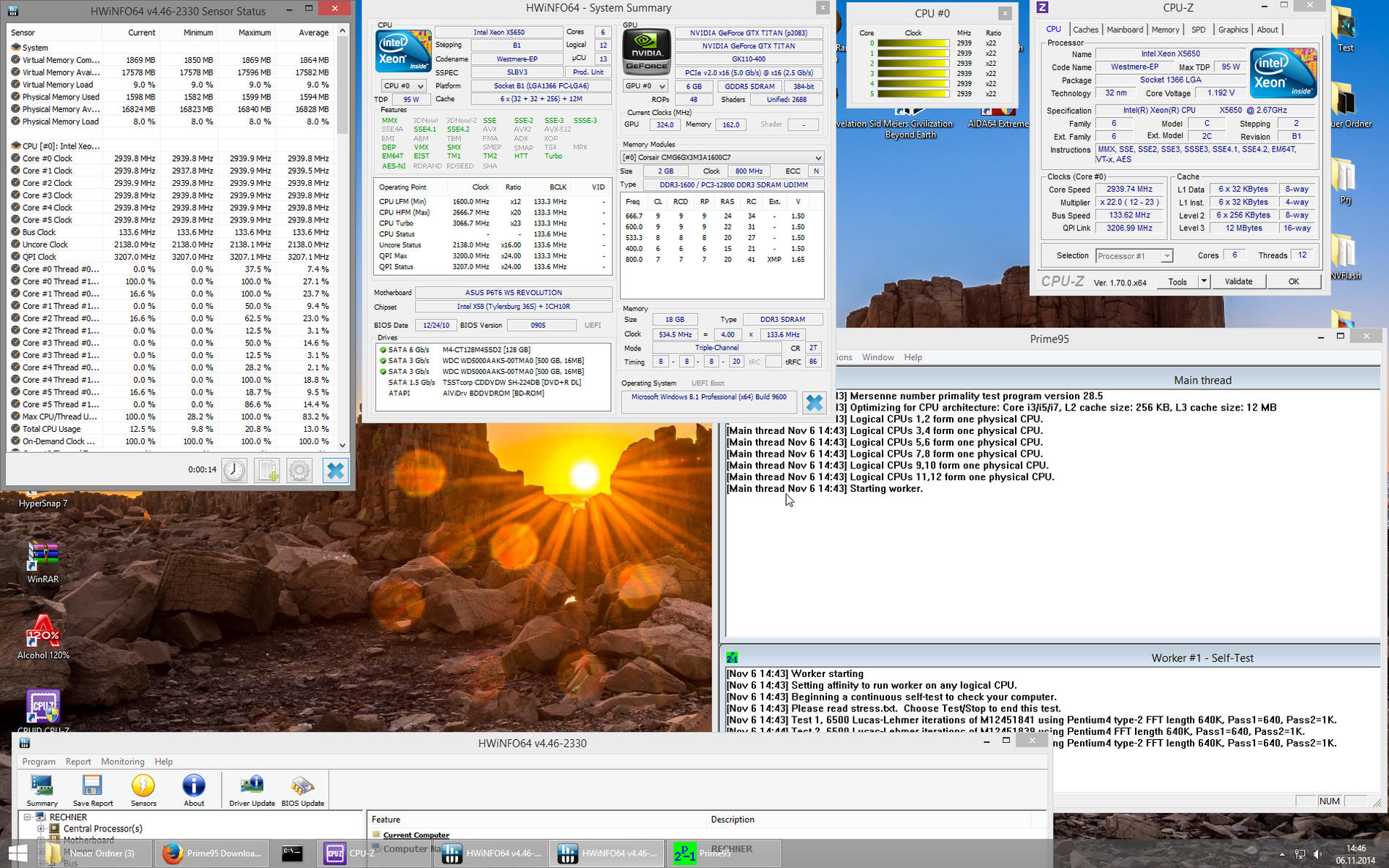Select the Total CPU Usage sensor row
Viewport: 1389px width, 868px height.
(x=172, y=429)
